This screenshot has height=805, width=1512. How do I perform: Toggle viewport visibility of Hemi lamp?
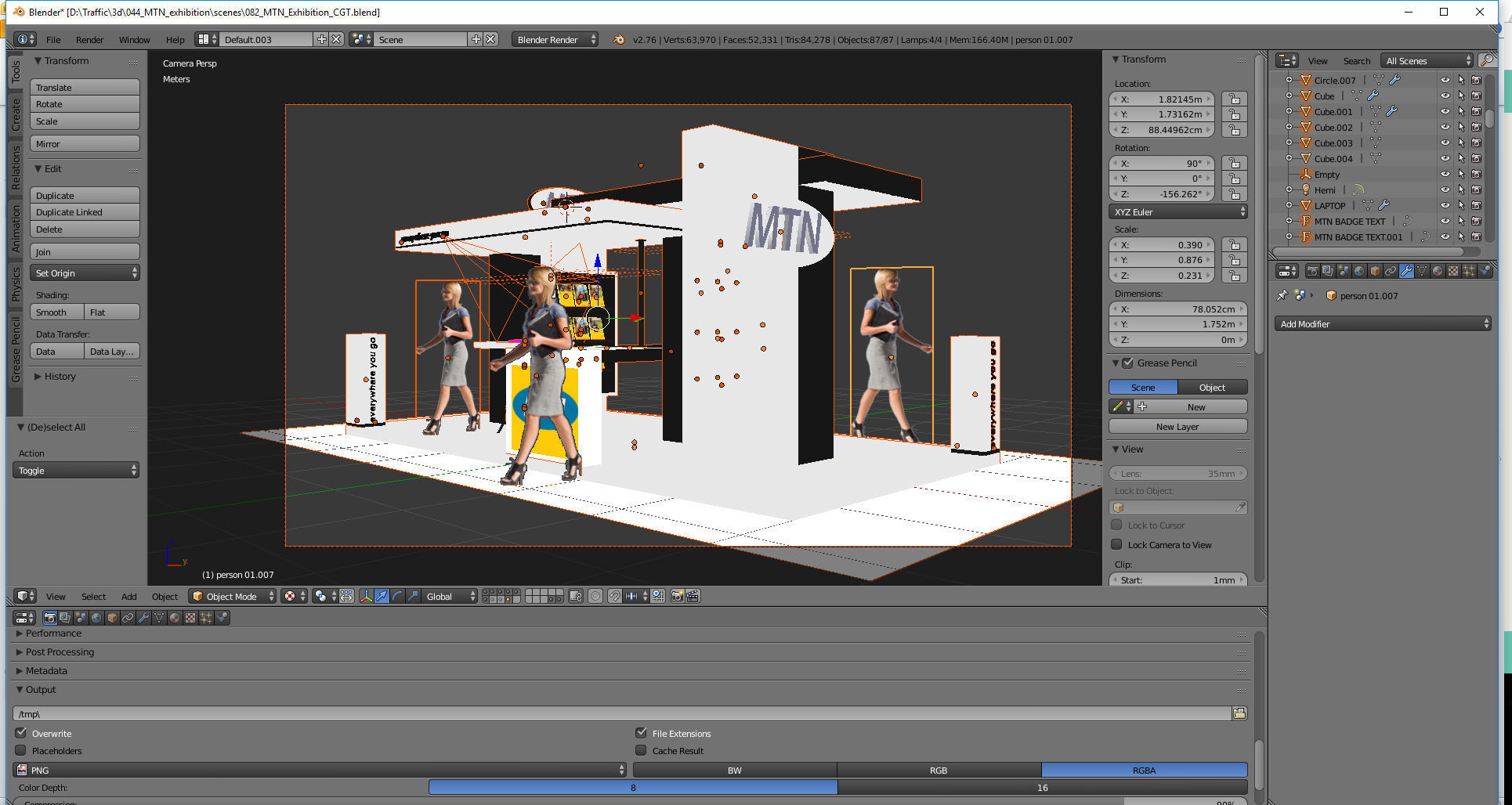(1445, 190)
